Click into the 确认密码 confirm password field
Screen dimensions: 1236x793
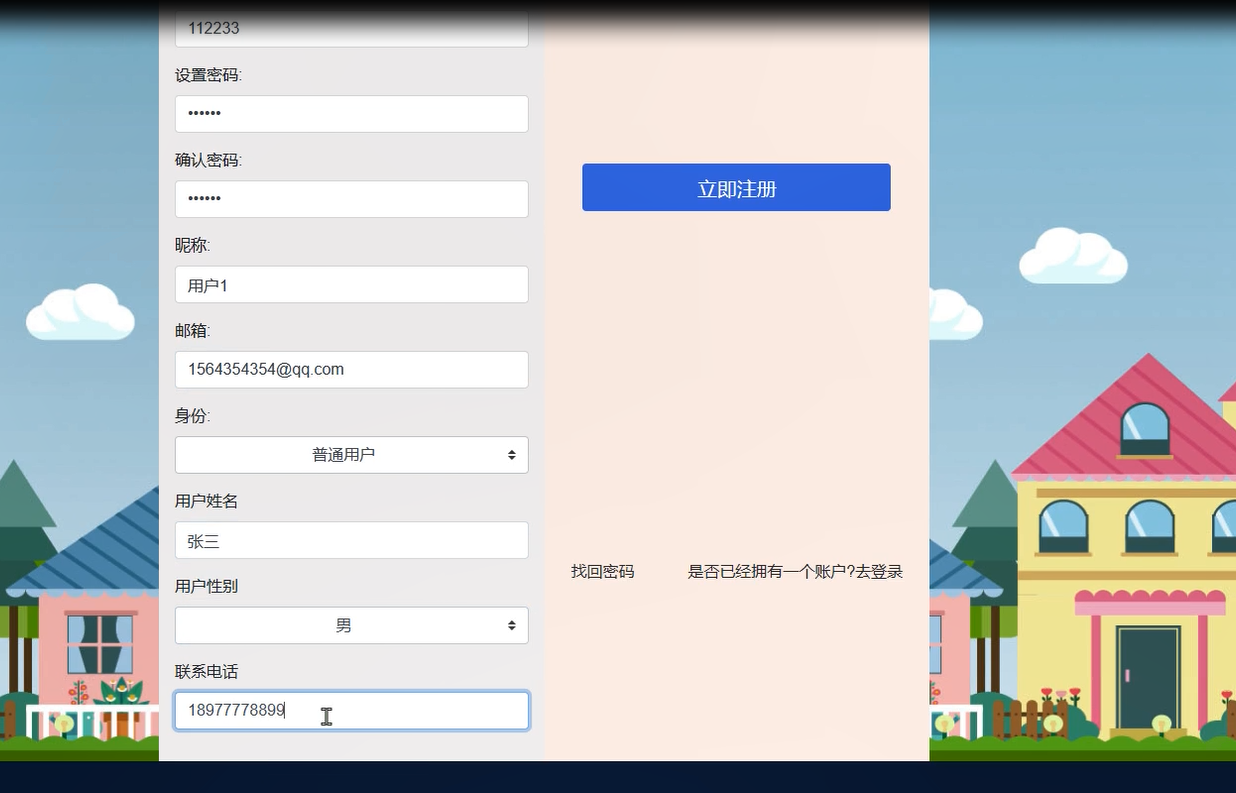point(352,199)
